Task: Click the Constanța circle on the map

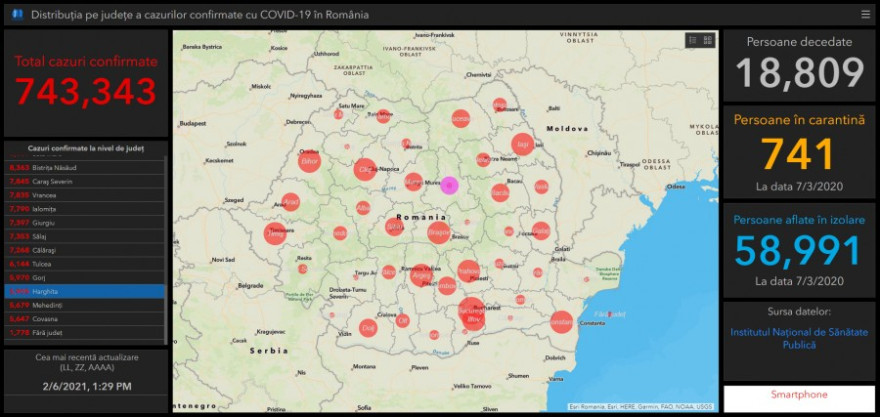Action: tap(562, 322)
